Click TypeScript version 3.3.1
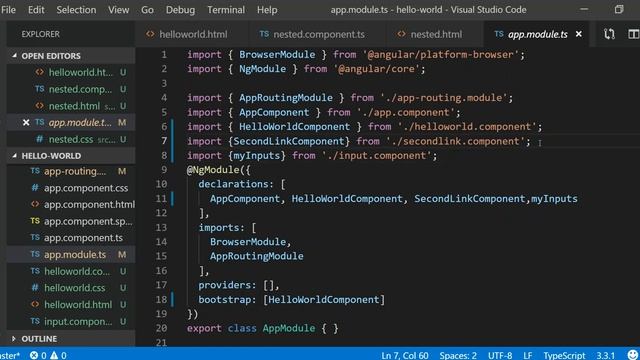 point(605,355)
